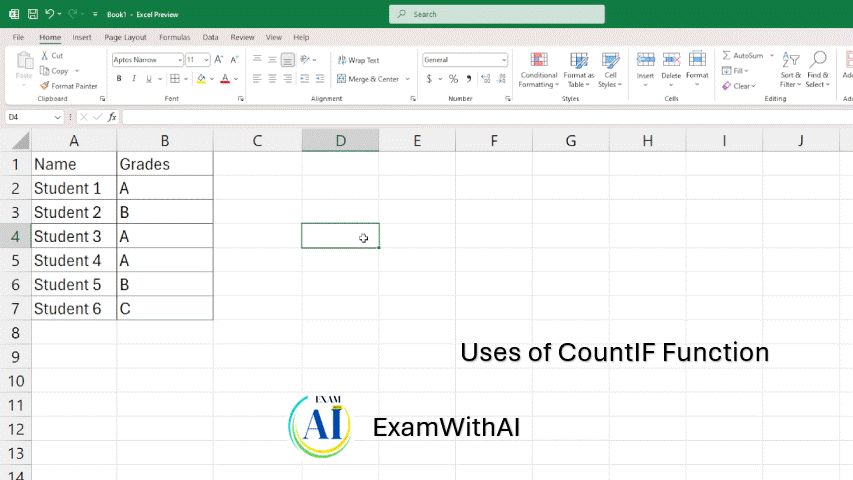Set Top Align for cell

click(x=257, y=60)
